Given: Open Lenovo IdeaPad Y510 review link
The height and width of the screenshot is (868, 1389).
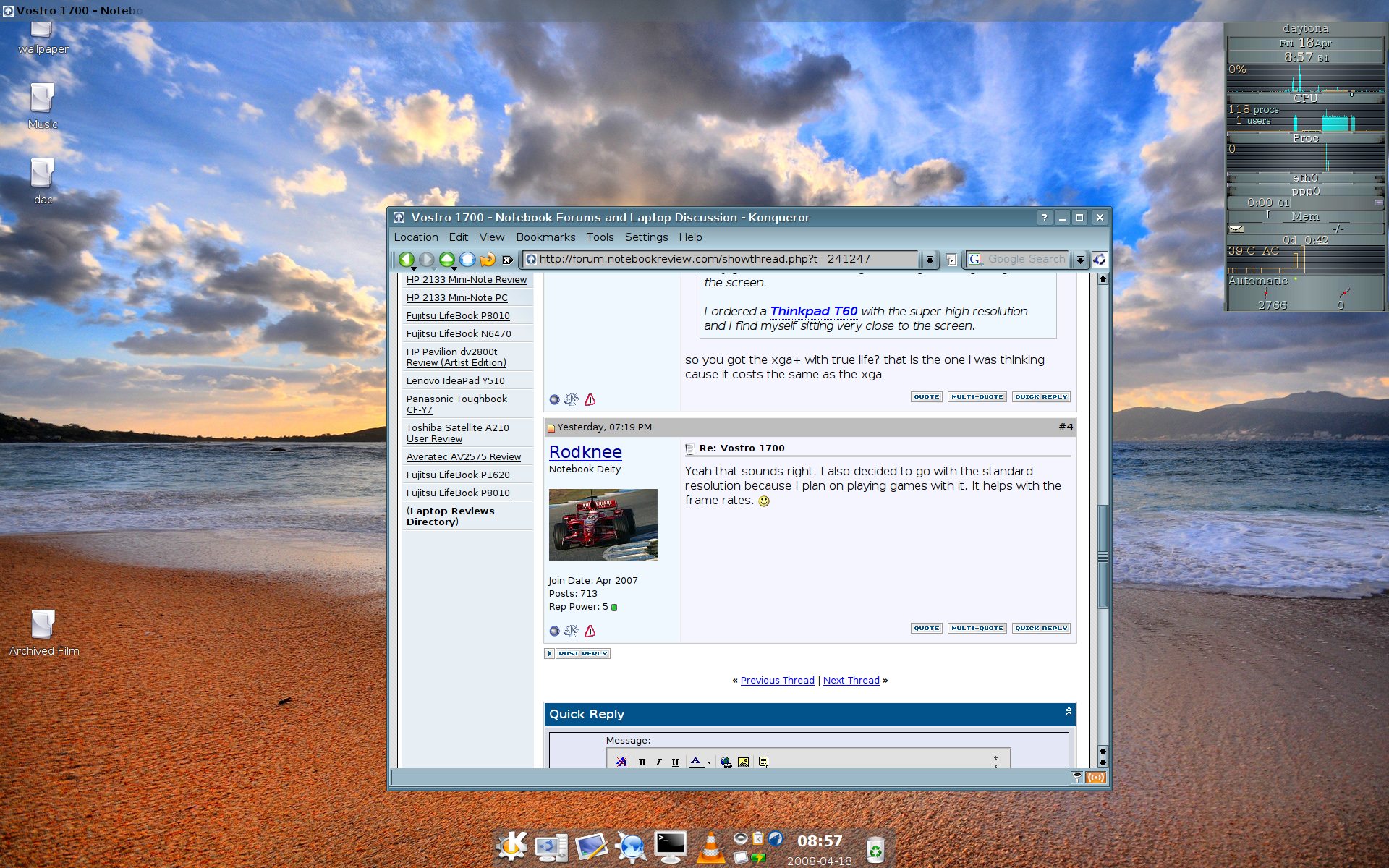Looking at the screenshot, I should click(455, 381).
